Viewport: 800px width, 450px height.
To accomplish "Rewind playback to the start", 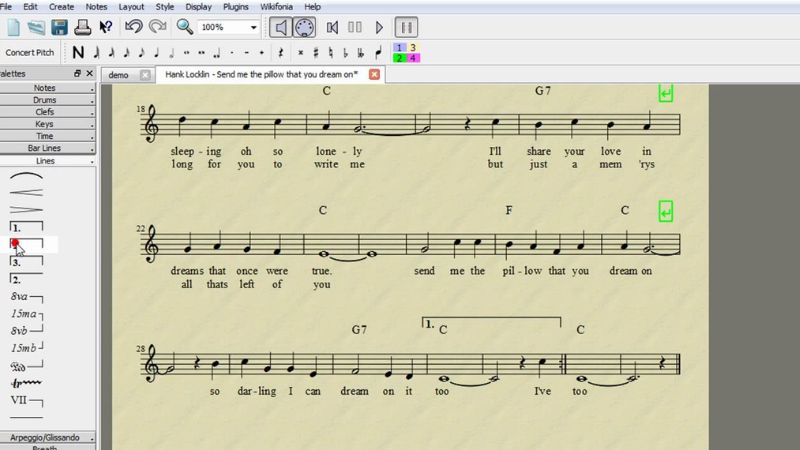I will (x=332, y=27).
